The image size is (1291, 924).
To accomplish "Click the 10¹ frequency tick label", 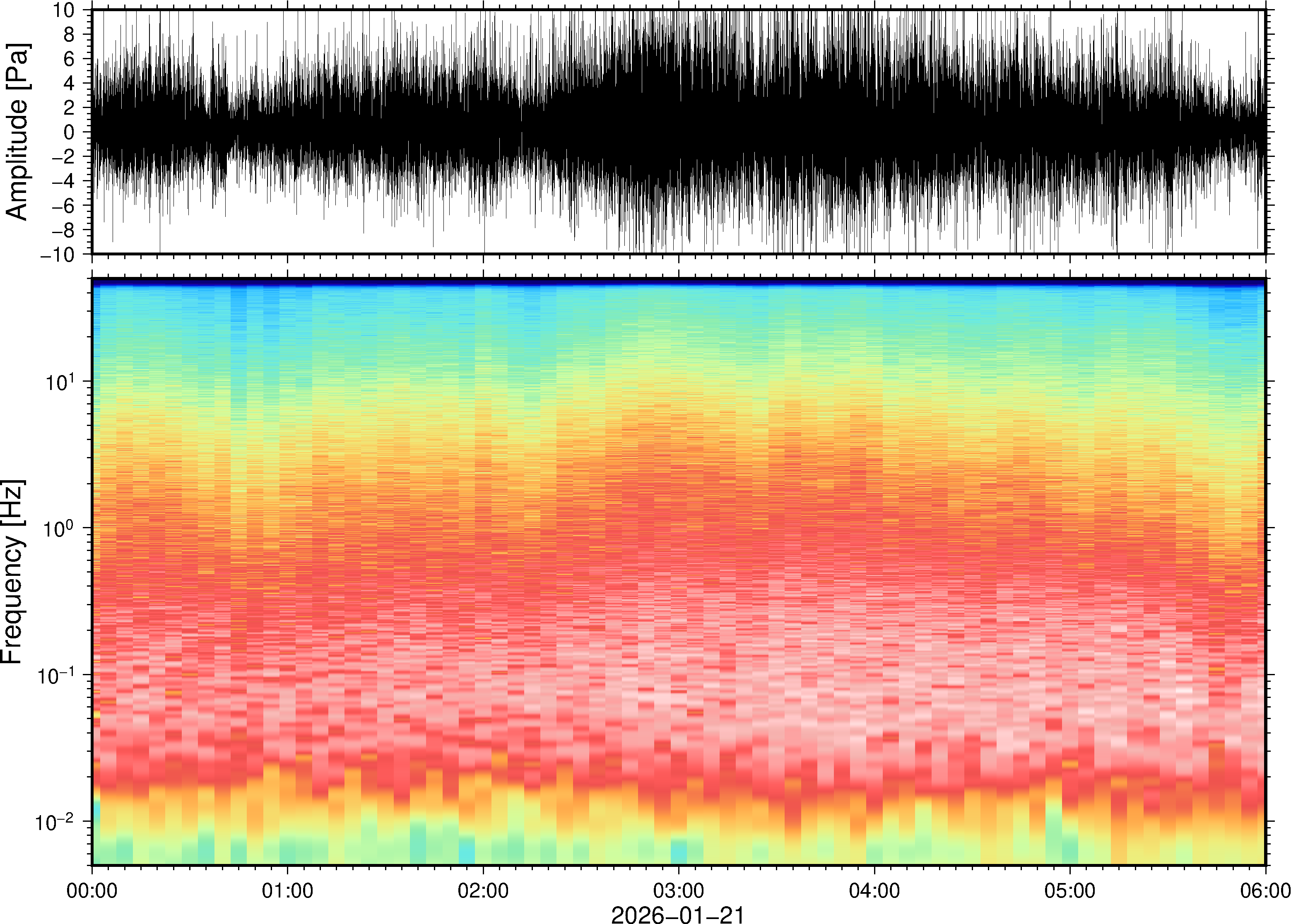I will coord(59,382).
